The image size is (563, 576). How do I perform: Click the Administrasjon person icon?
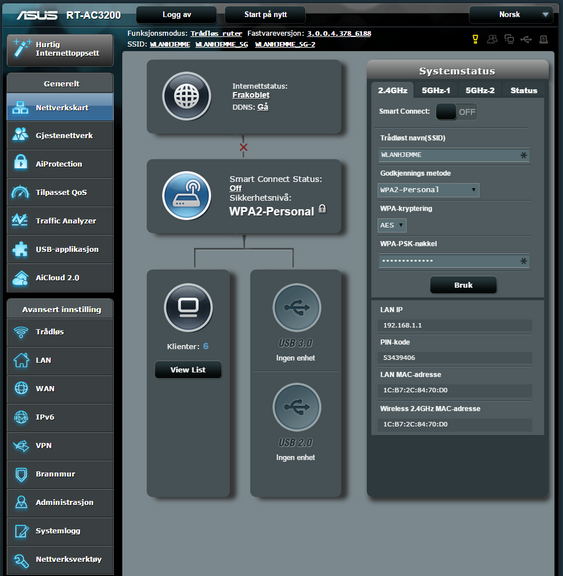tap(21, 502)
